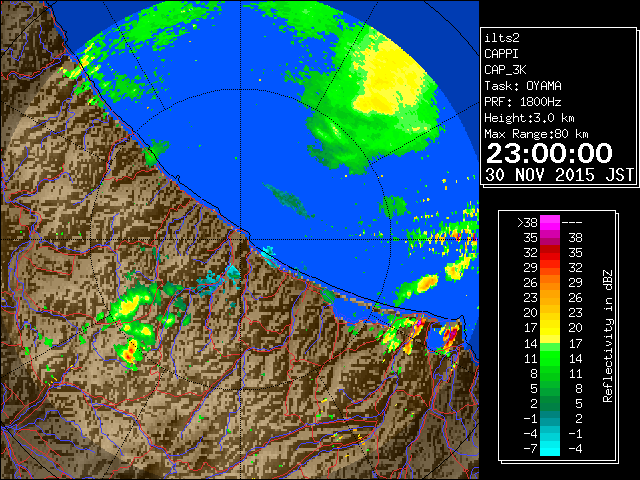
Task: Click the '-7' legend label
Action: [x=530, y=449]
